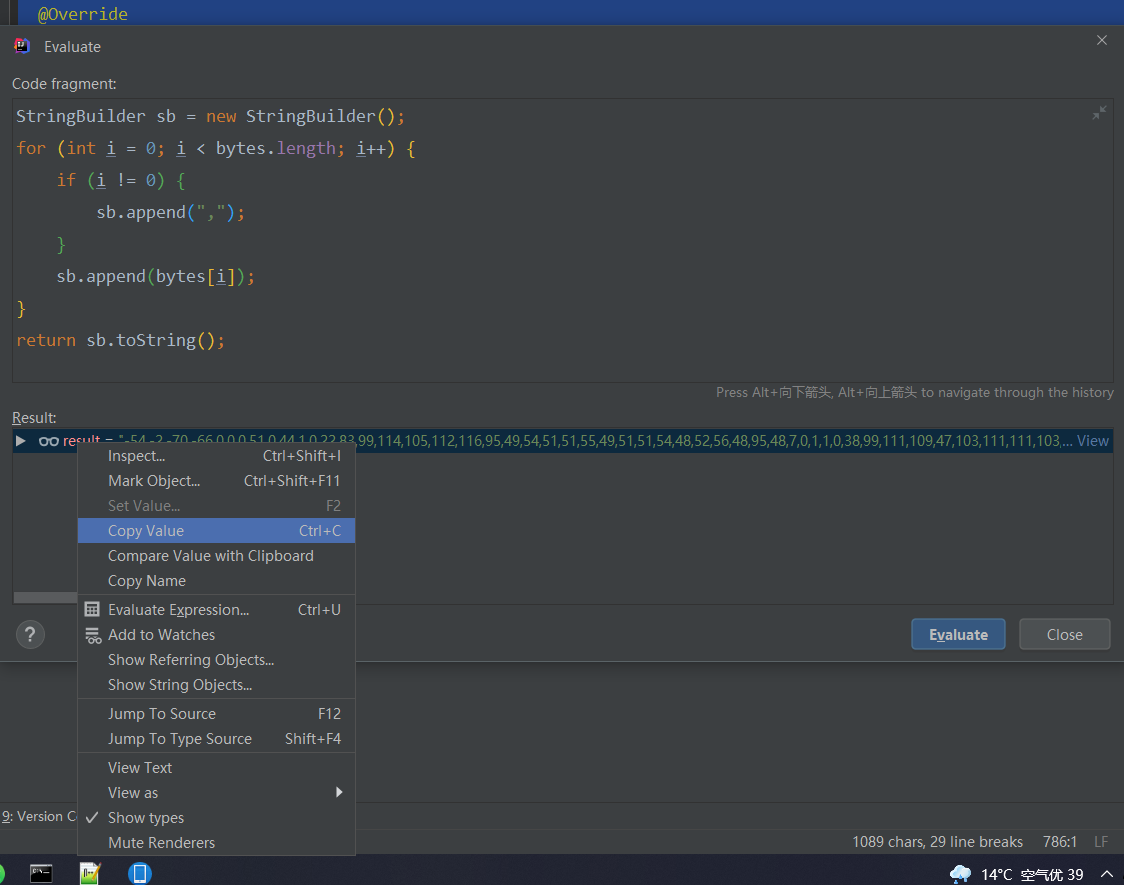Select Copy Value in the context menu

pyautogui.click(x=216, y=531)
